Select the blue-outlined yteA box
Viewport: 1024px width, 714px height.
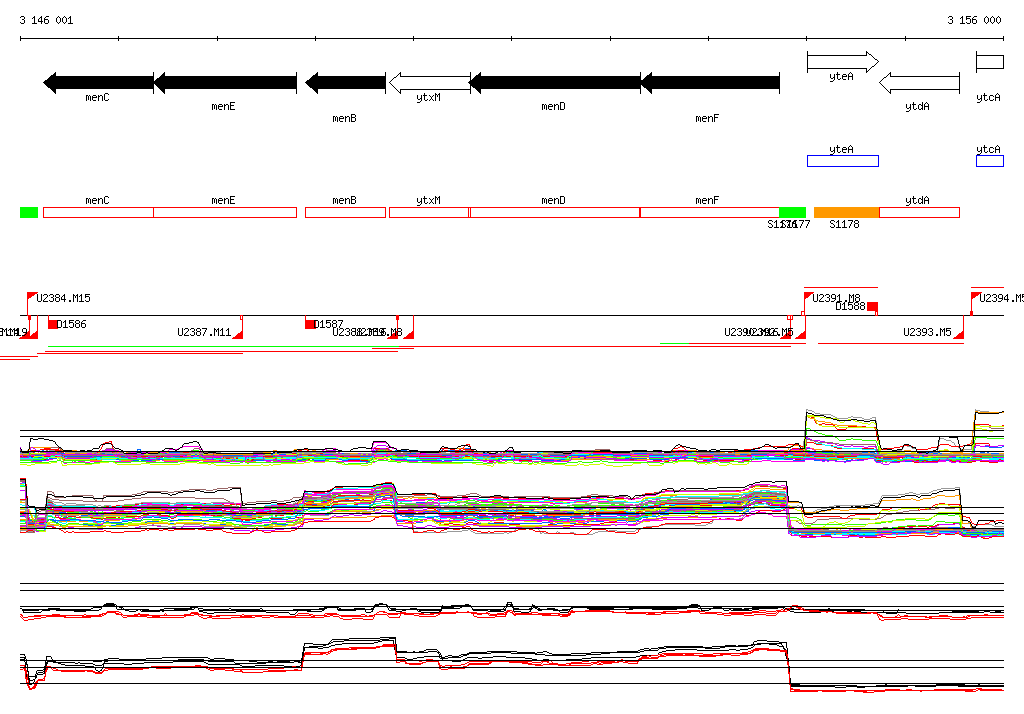[842, 161]
